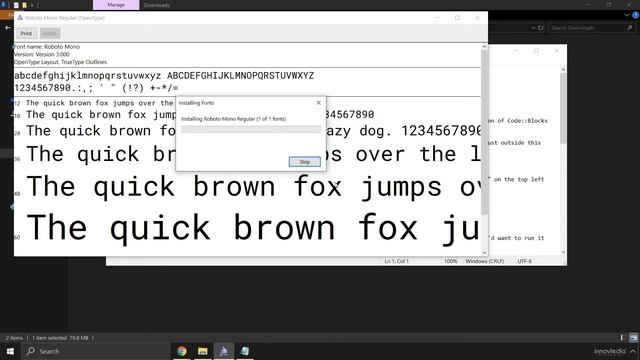Expand the File Explorer ribbon chevron
Image resolution: width=640 pixels, height=360 pixels.
(x=627, y=15)
